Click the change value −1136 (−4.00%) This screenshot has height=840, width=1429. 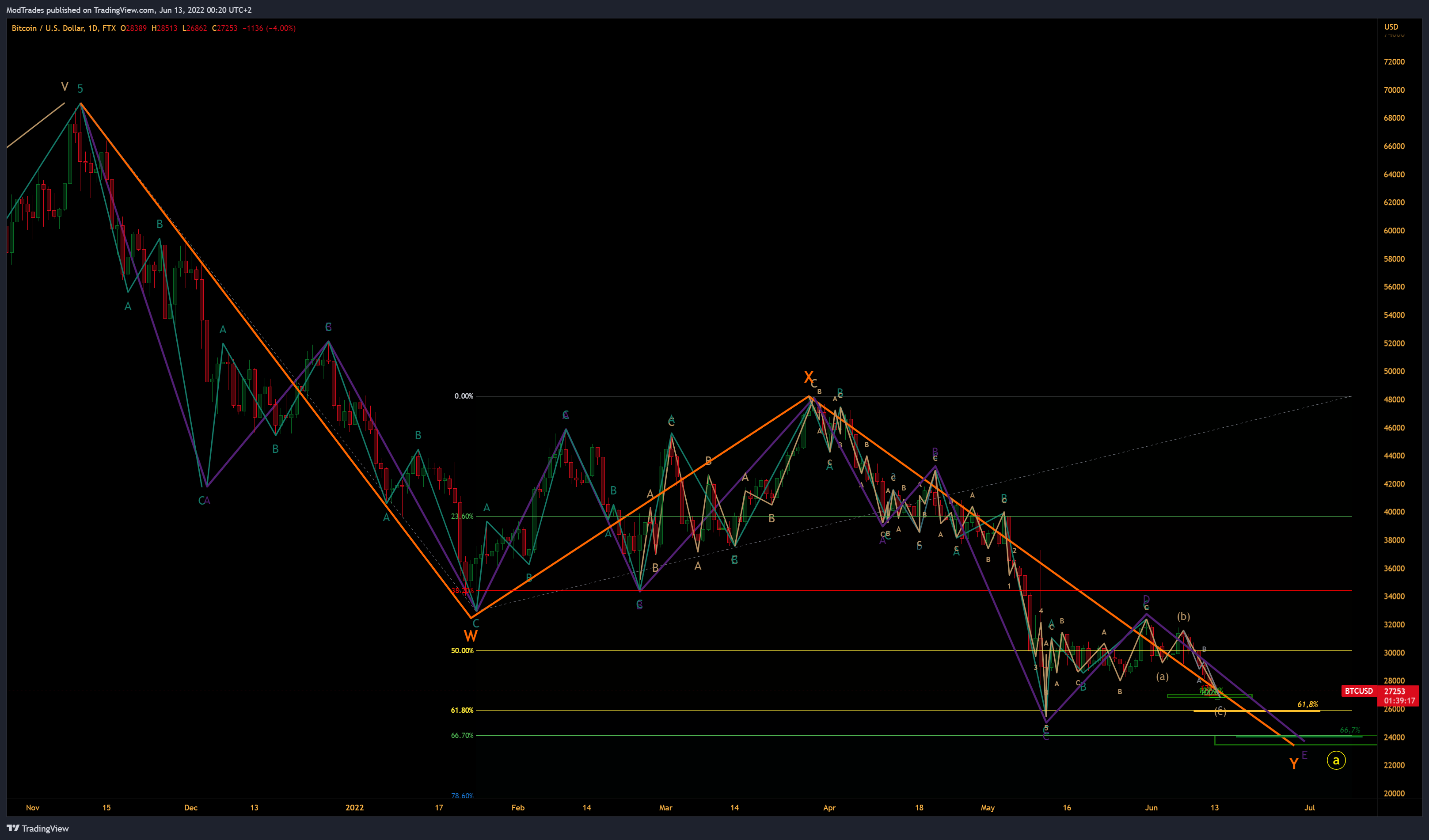tap(269, 28)
